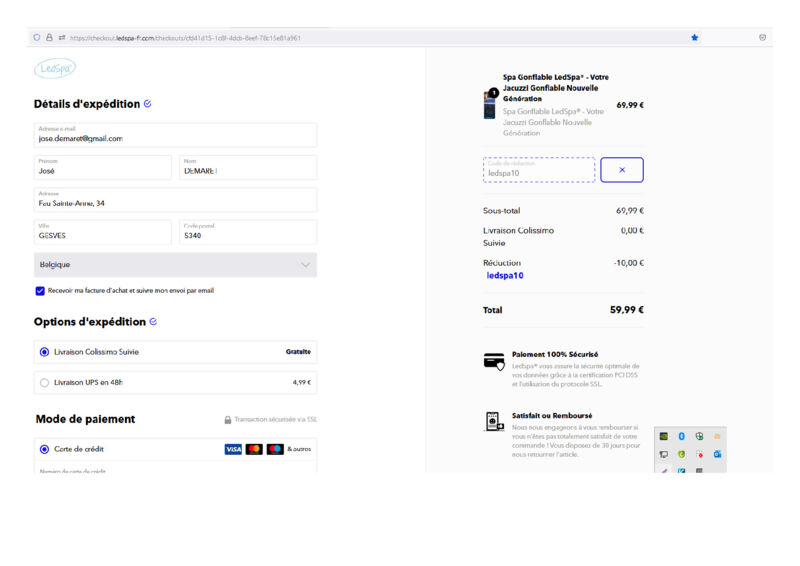Screen dimensions: 800x566
Task: Click the Paiement 100% Sécurisé heading
Action: [555, 354]
